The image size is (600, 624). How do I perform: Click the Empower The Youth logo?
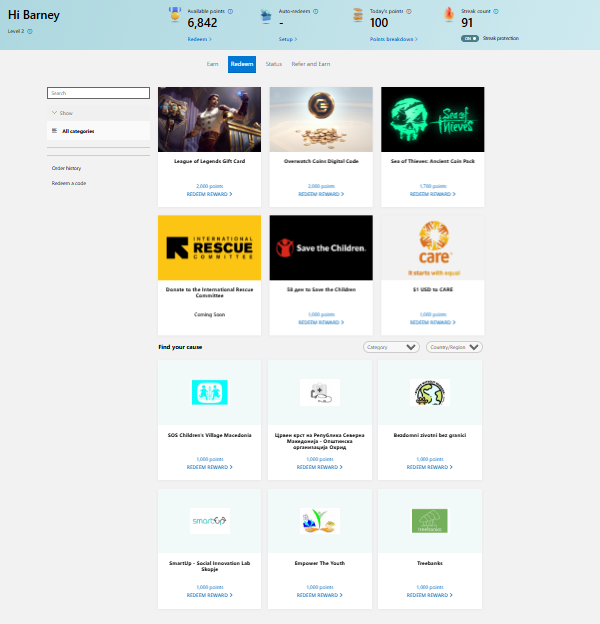(x=320, y=521)
